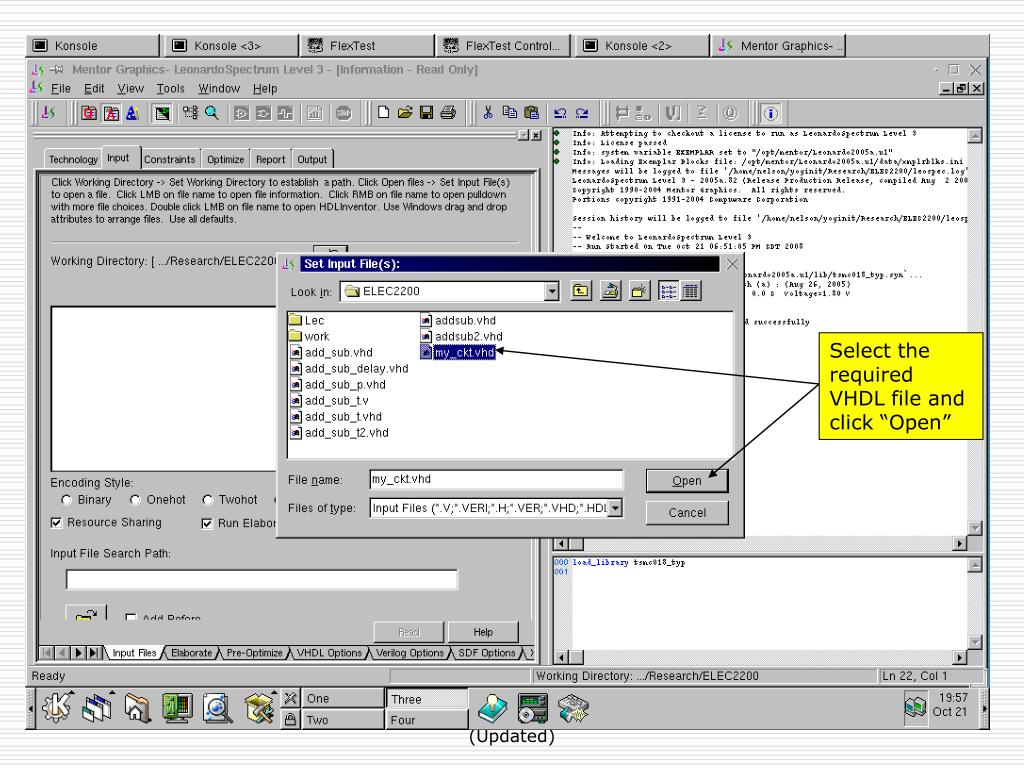Go up one folder level in file dialog
This screenshot has width=1024, height=768.
coord(581,291)
